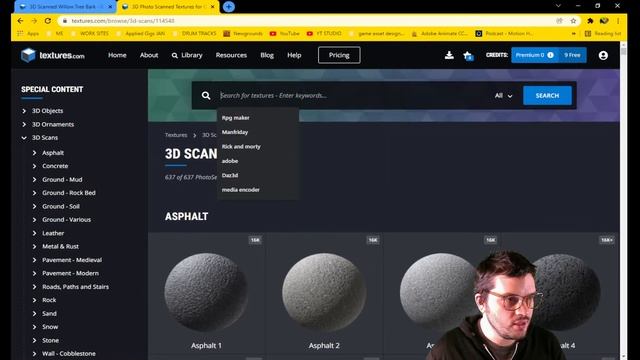Viewport: 640px width, 360px height.
Task: Open the Blog menu item
Action: point(267,55)
